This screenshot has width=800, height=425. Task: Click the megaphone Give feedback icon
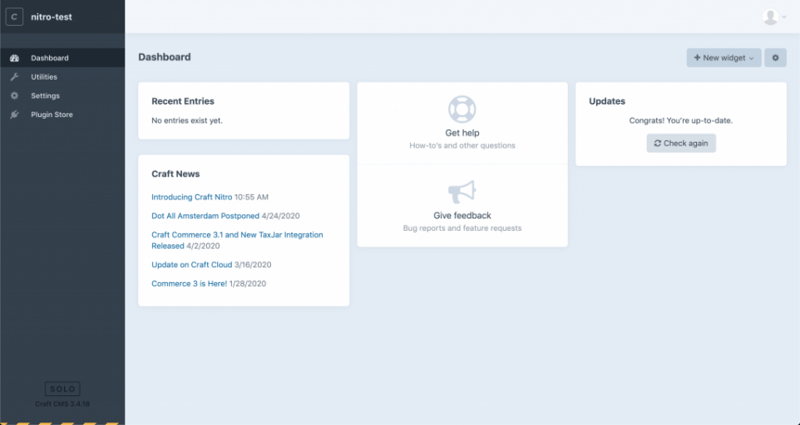[461, 191]
